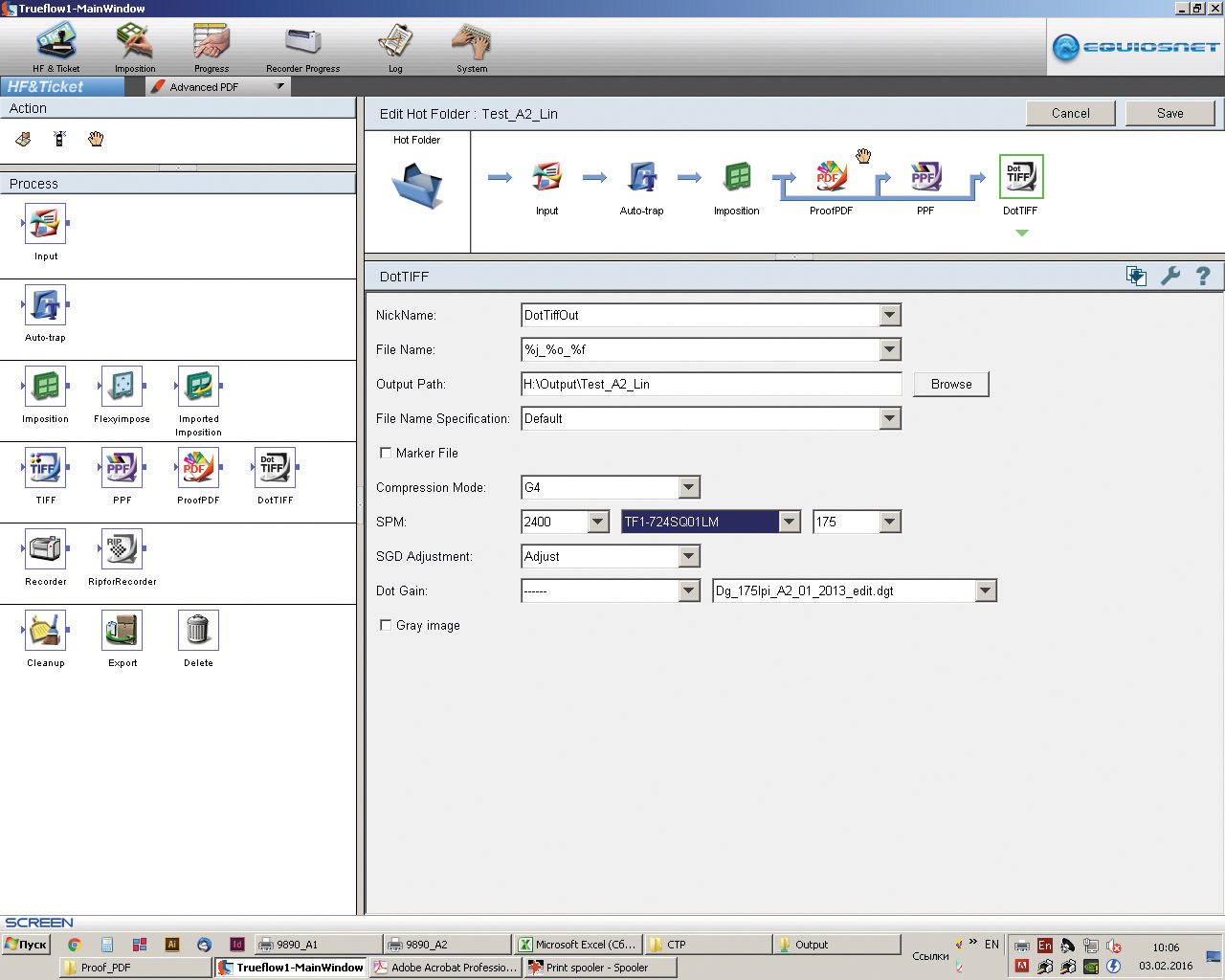The image size is (1225, 980).
Task: Open the 9890_A1 taskbar button
Action: (x=318, y=945)
